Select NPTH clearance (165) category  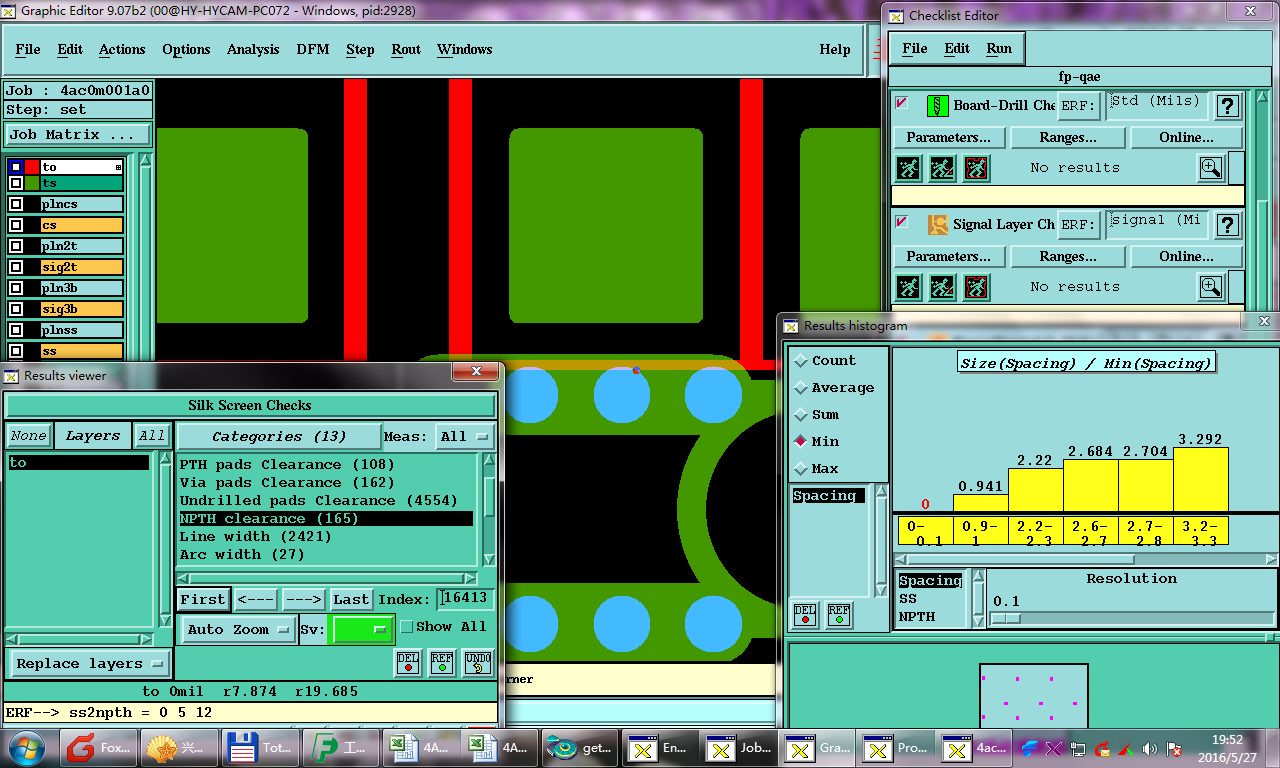(x=325, y=518)
